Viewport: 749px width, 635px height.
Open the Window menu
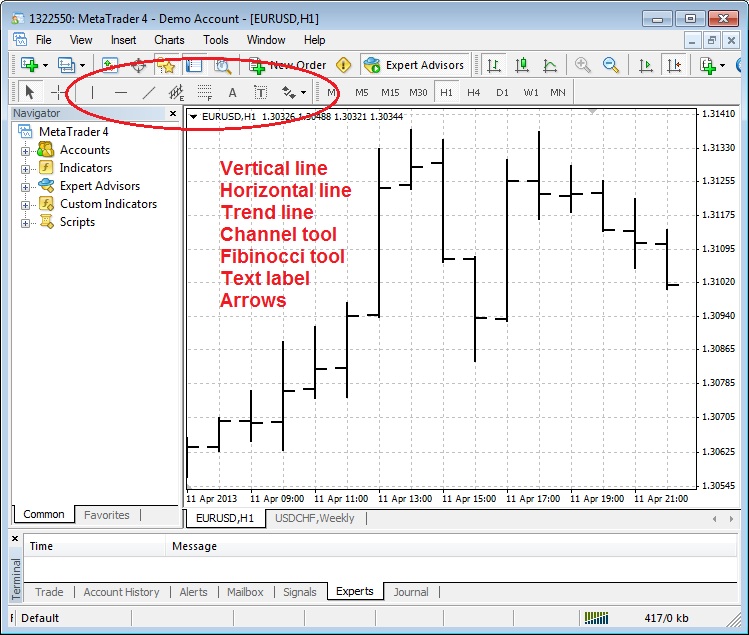coord(266,40)
